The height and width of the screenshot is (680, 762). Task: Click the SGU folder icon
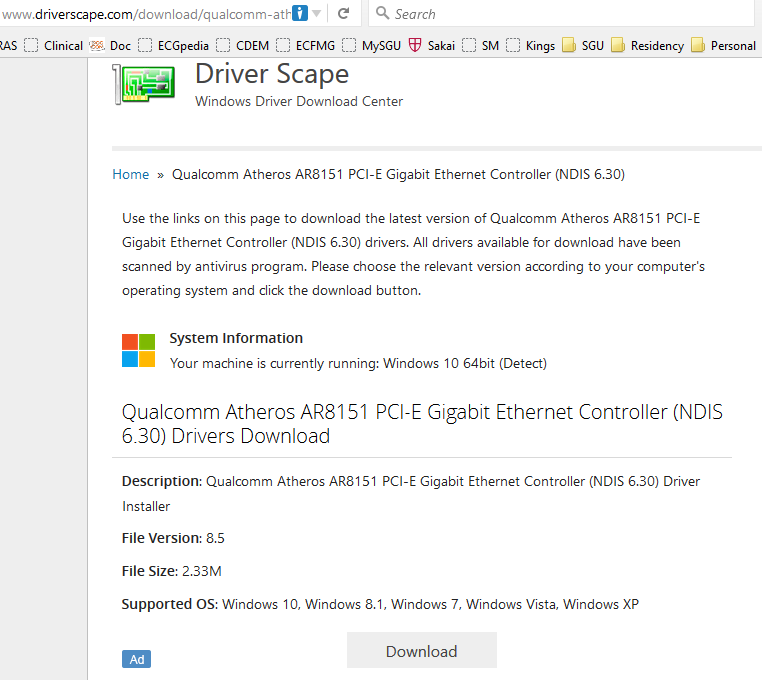pos(569,45)
